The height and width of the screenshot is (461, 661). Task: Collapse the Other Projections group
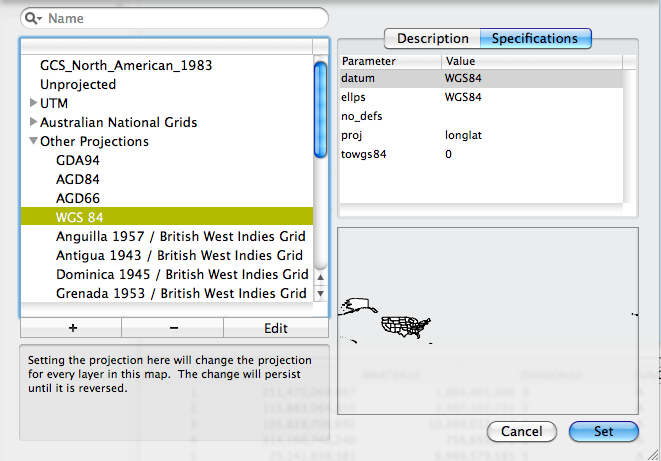(x=34, y=141)
